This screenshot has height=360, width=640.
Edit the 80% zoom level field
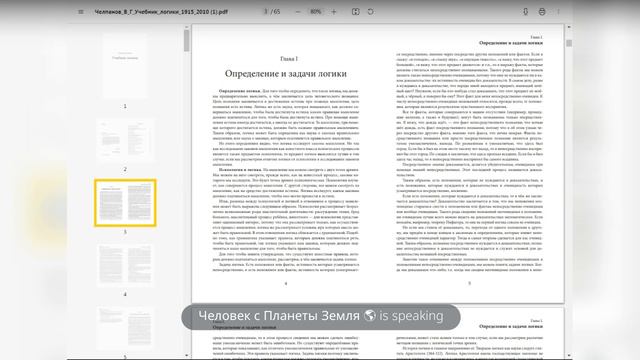tap(316, 12)
